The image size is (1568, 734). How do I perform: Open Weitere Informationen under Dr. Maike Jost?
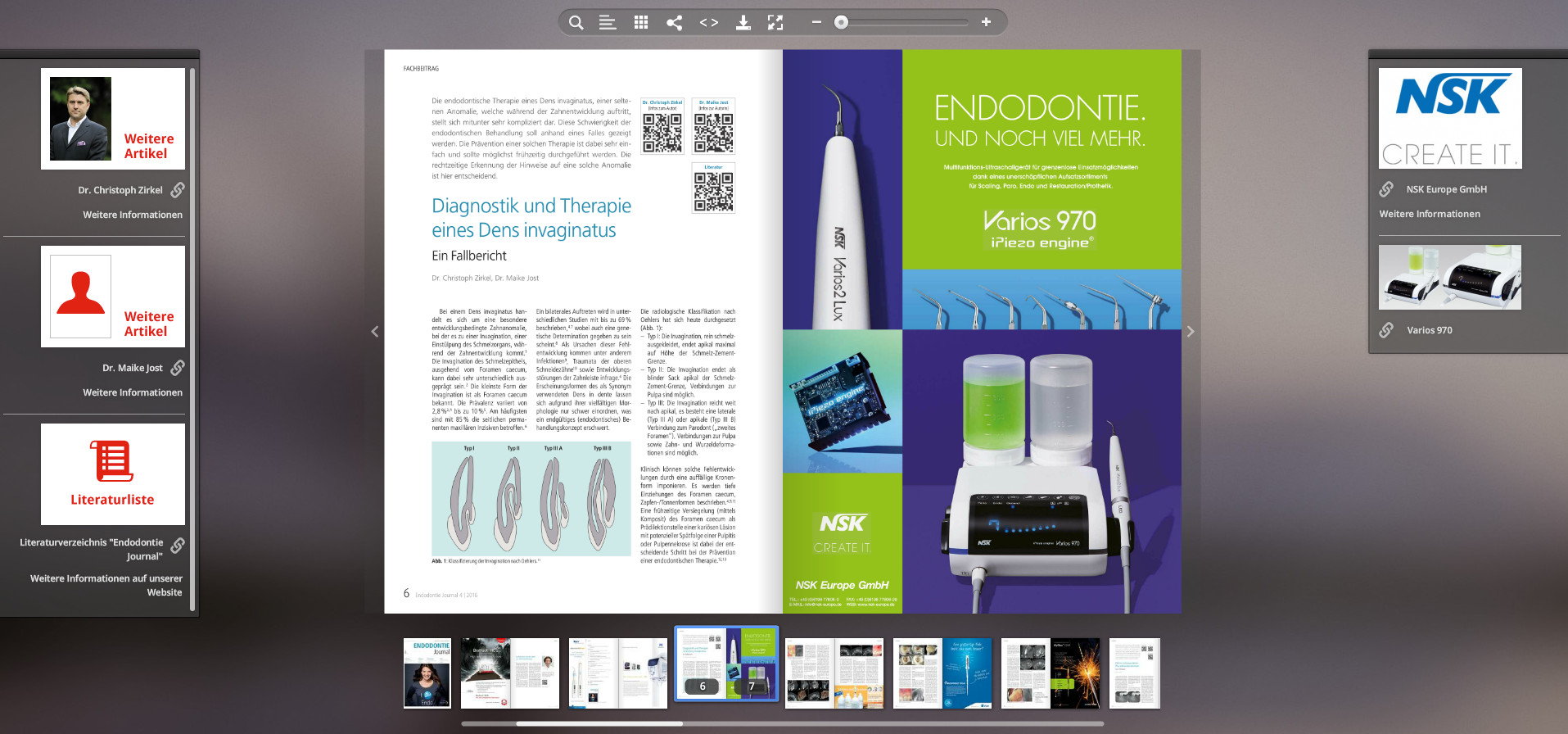[x=133, y=392]
